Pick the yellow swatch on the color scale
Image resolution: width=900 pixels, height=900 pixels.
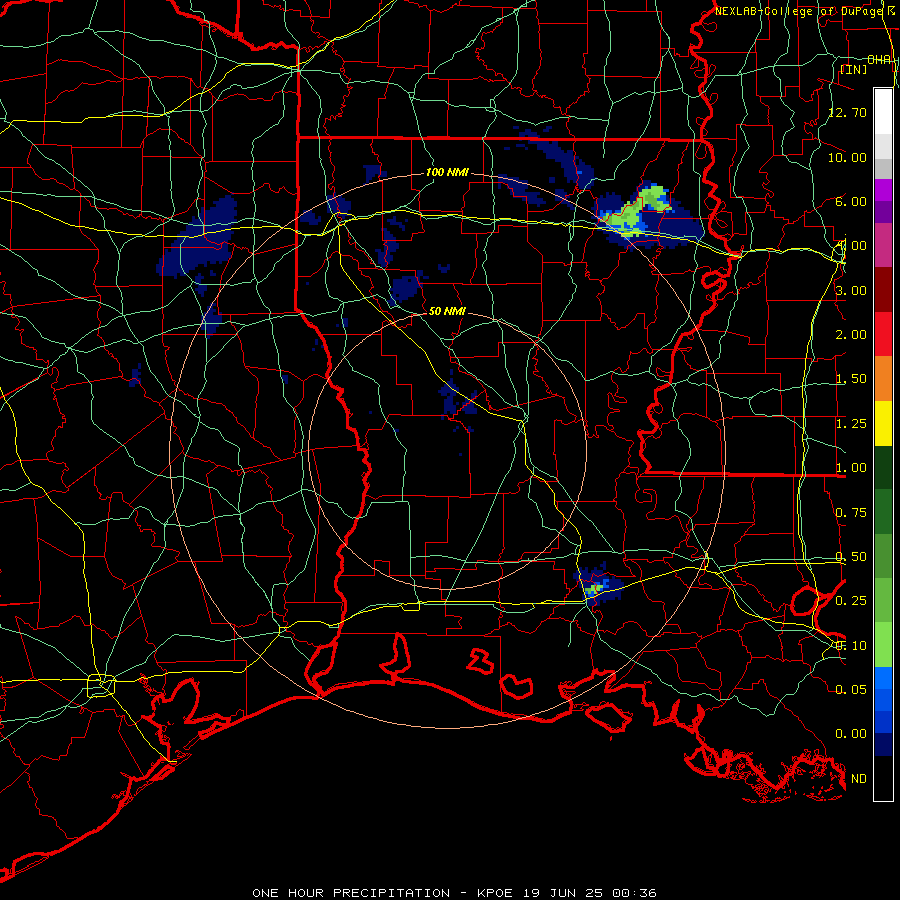883,424
